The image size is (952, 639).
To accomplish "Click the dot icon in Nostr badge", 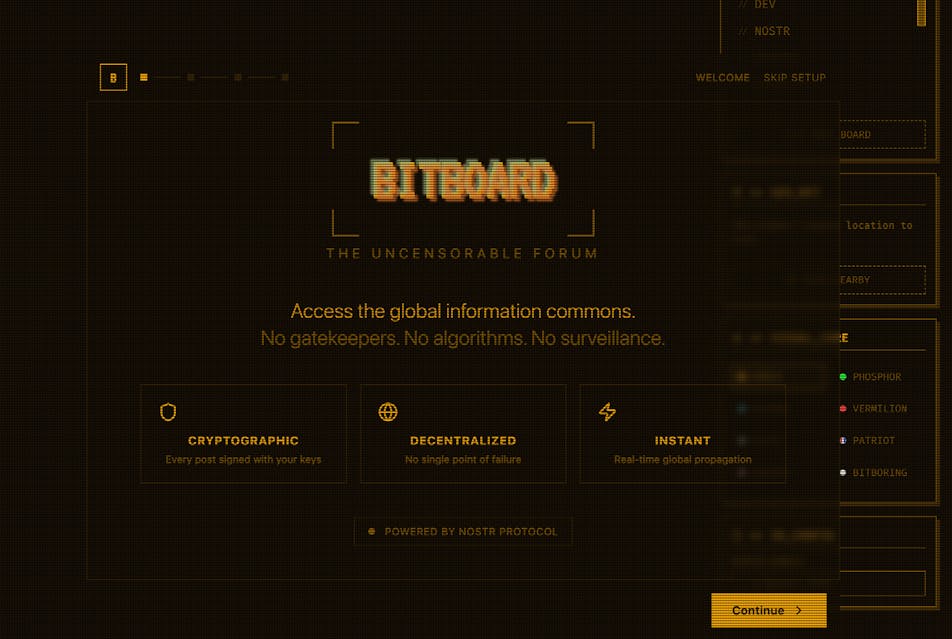I will point(372,532).
